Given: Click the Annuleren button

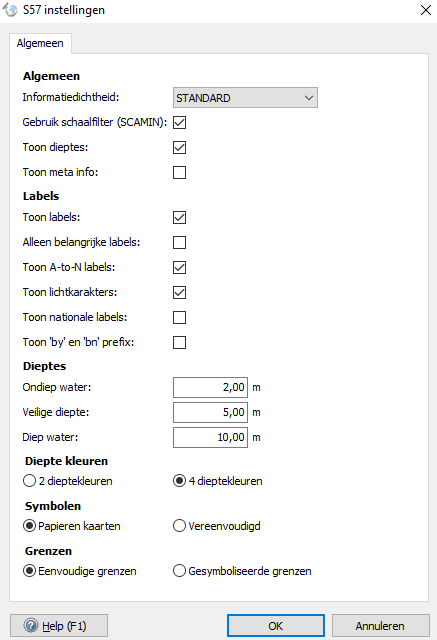Looking at the screenshot, I should [x=380, y=626].
